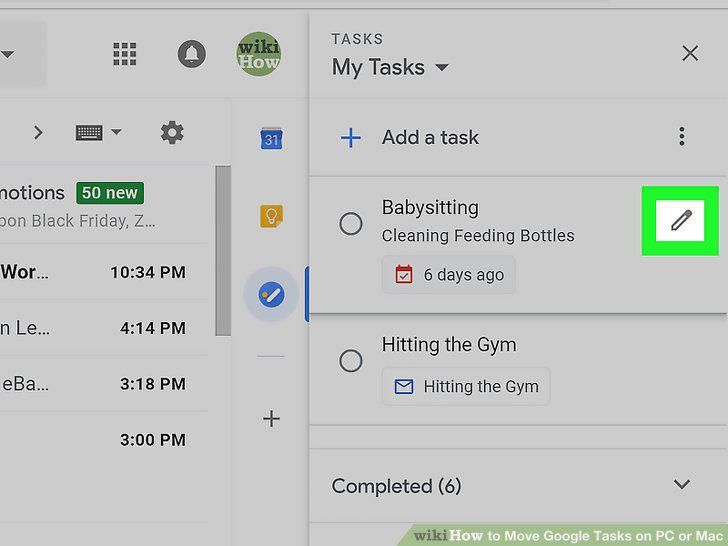The height and width of the screenshot is (546, 728).
Task: Get add-ons with plus icon
Action: tap(271, 419)
